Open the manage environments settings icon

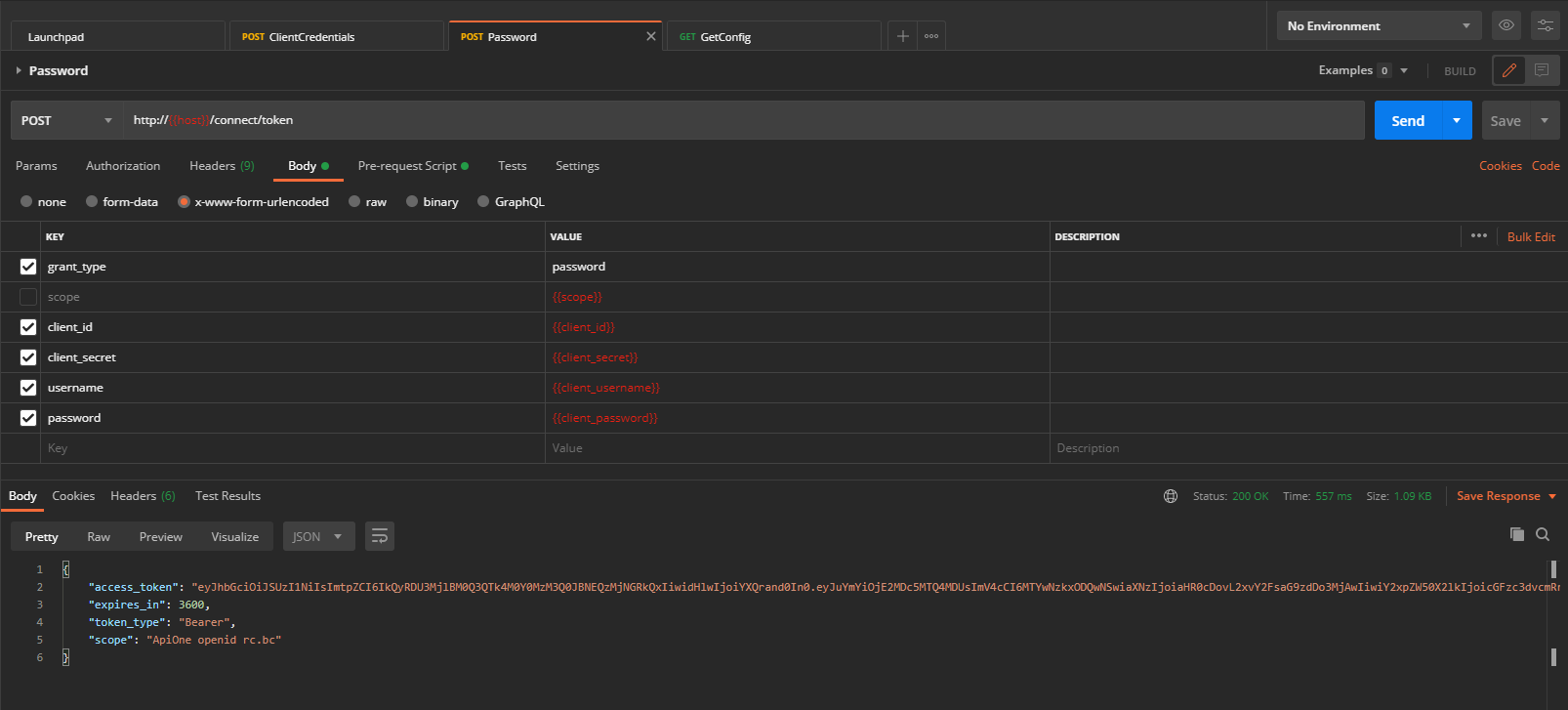1546,25
